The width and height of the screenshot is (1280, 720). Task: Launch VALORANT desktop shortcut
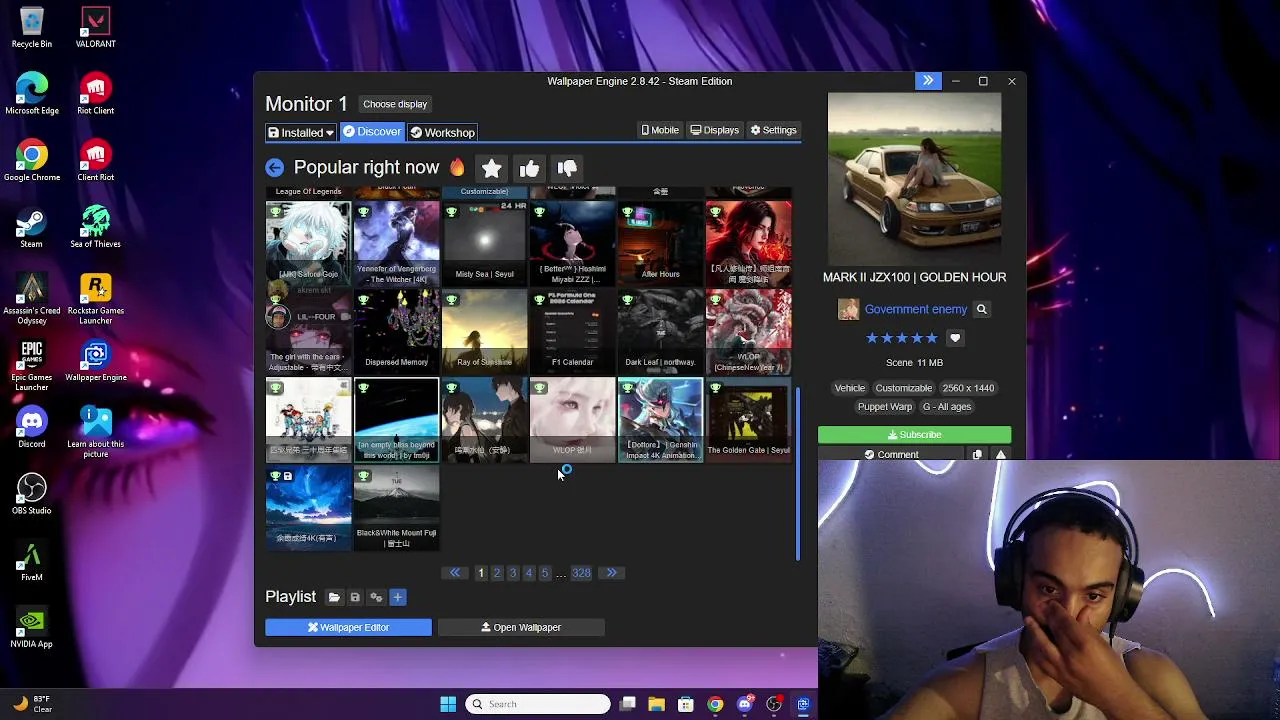coord(96,28)
